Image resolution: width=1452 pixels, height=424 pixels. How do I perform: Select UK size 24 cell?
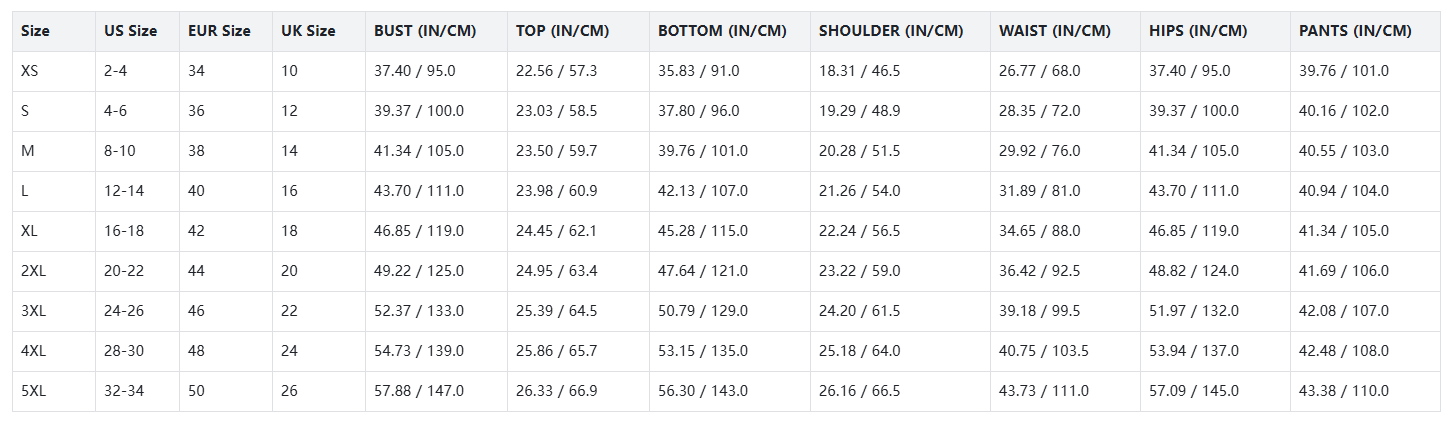coord(290,351)
